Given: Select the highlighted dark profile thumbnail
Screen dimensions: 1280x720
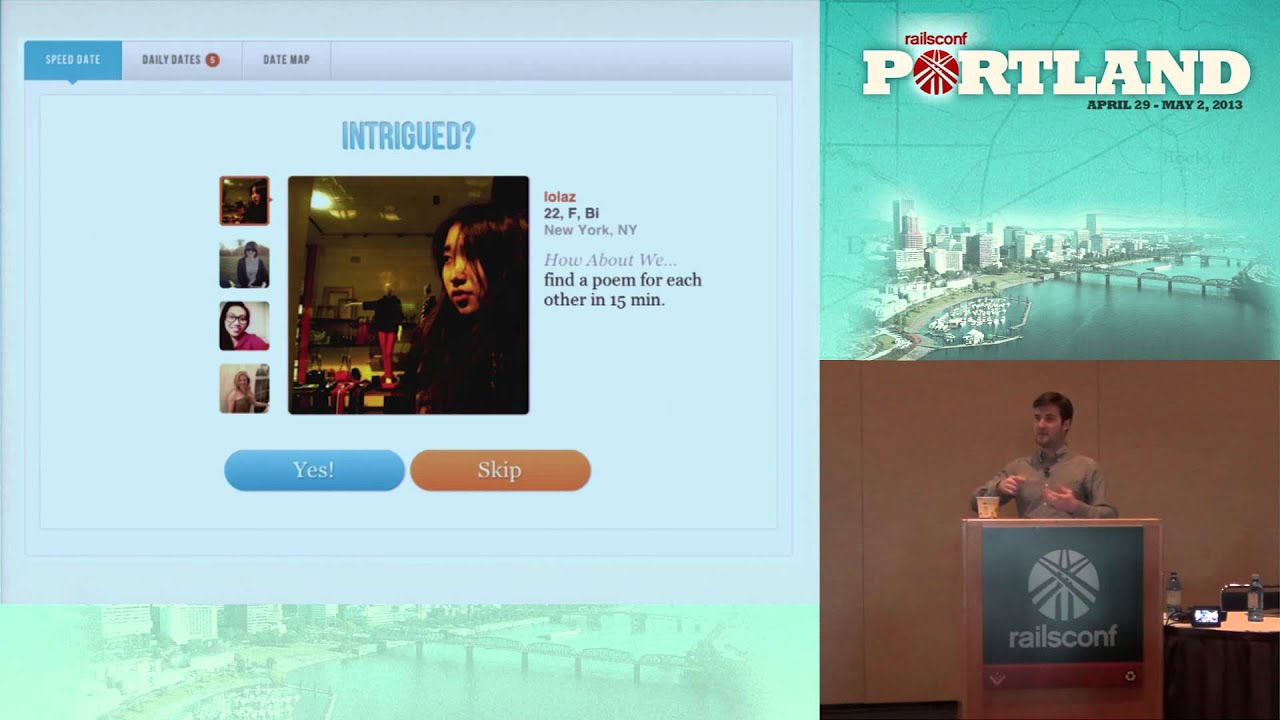Looking at the screenshot, I should pyautogui.click(x=244, y=201).
